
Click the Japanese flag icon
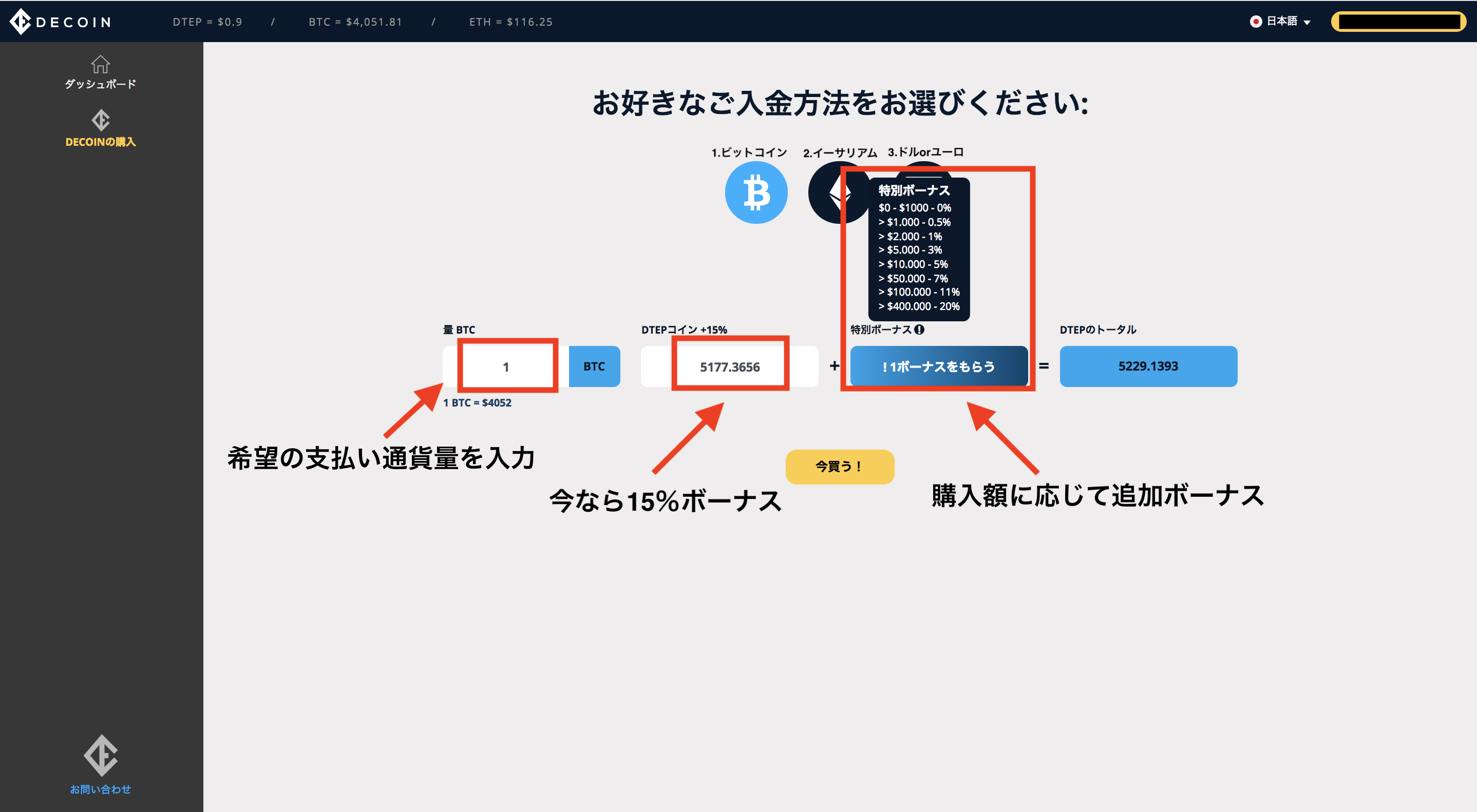coord(1256,21)
